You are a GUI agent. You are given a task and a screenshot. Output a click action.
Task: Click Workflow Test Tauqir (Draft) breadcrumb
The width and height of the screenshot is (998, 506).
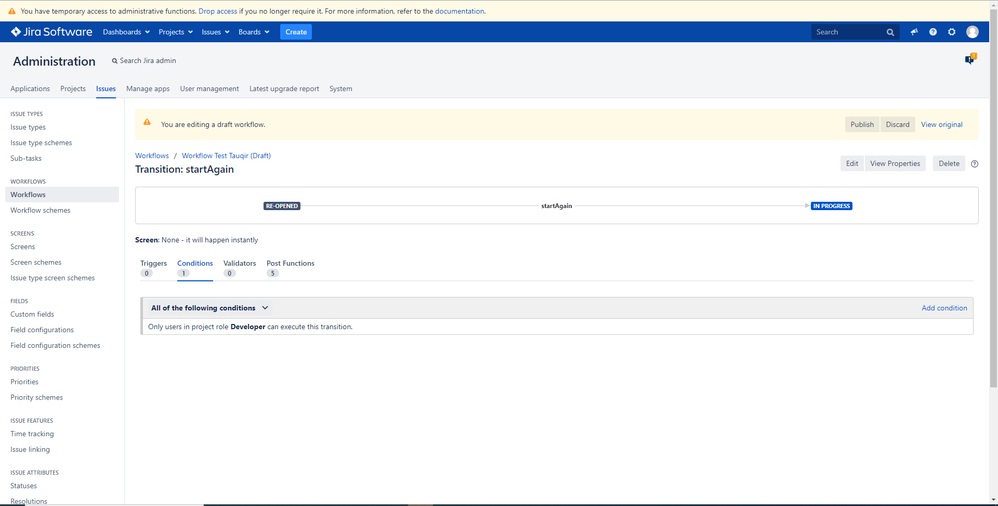pos(226,155)
